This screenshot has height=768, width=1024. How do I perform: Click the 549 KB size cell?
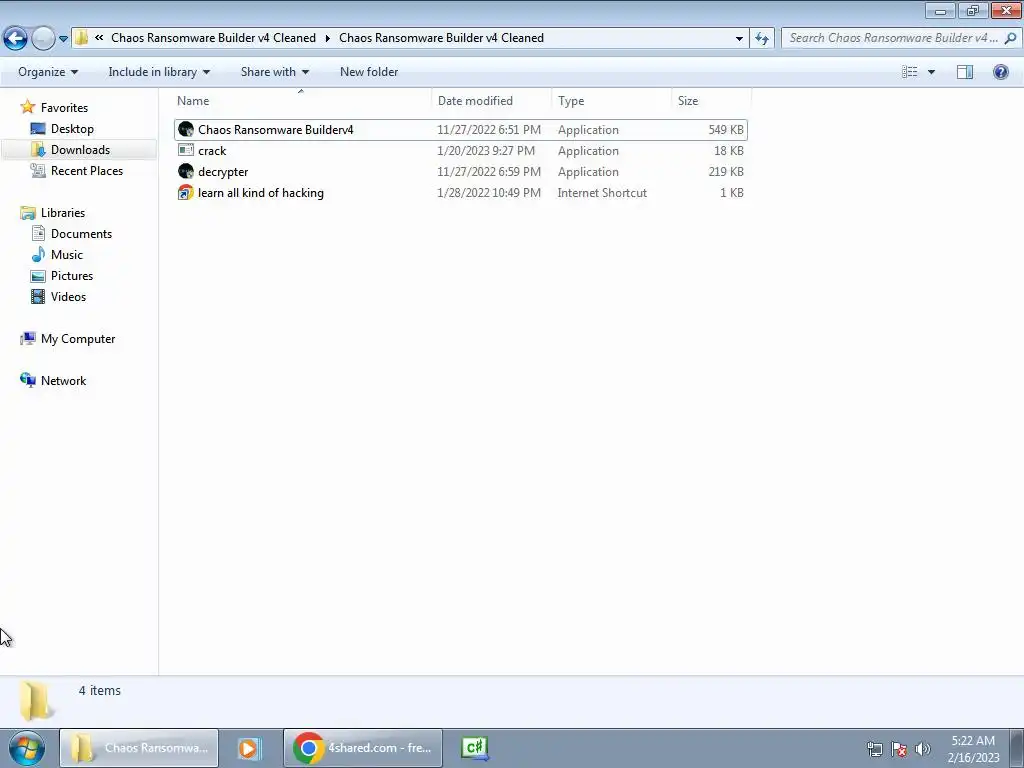726,130
